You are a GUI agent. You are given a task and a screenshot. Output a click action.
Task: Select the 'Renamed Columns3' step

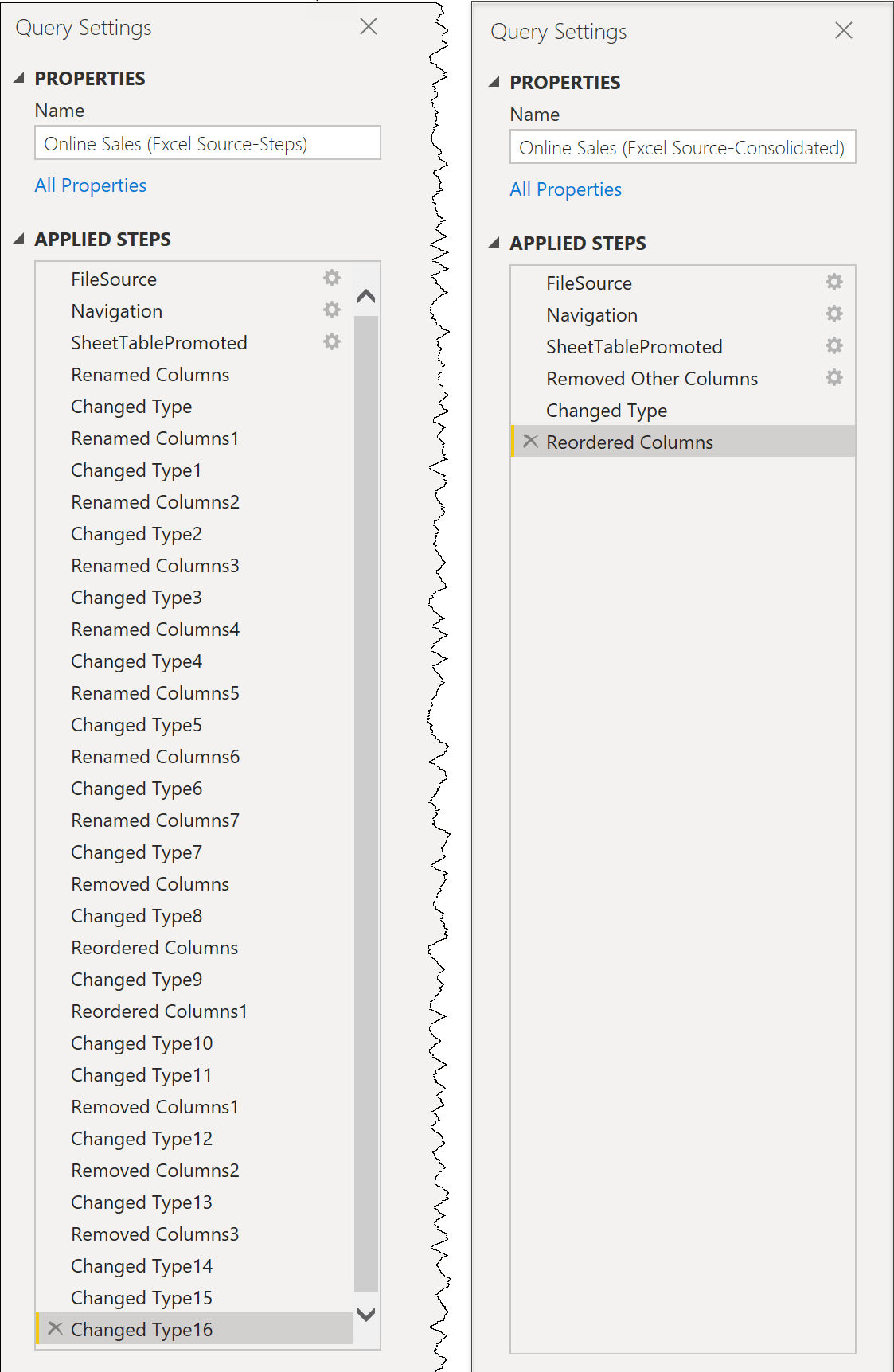click(x=193, y=566)
